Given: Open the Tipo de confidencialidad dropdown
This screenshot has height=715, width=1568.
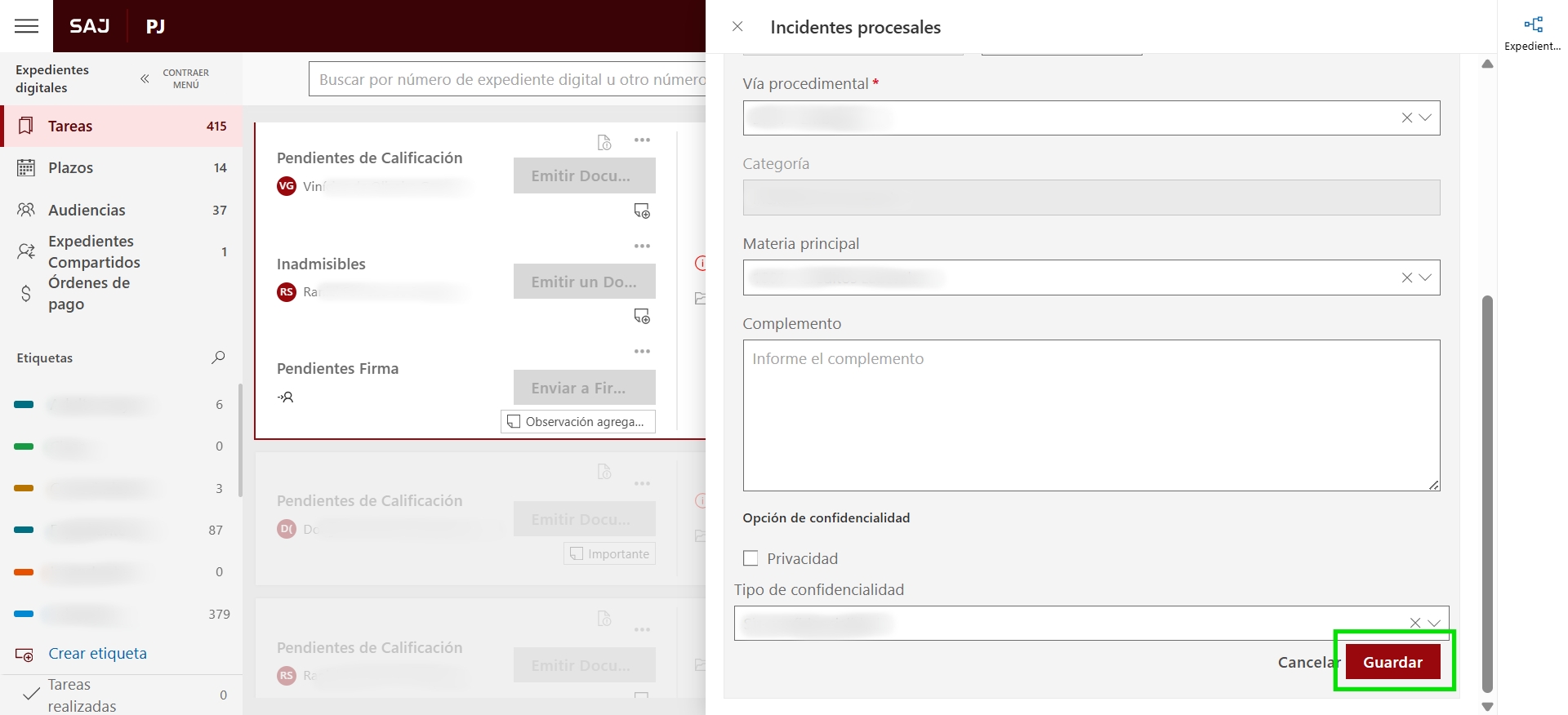Looking at the screenshot, I should coord(1433,623).
